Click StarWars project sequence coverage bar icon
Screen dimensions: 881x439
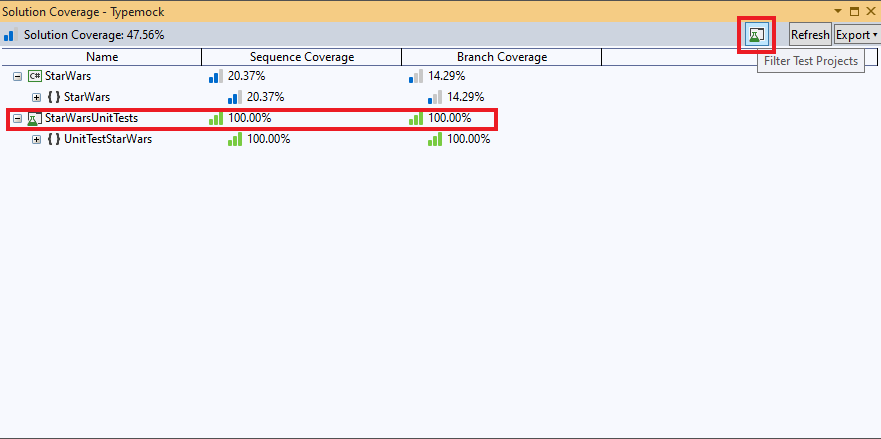pyautogui.click(x=215, y=76)
